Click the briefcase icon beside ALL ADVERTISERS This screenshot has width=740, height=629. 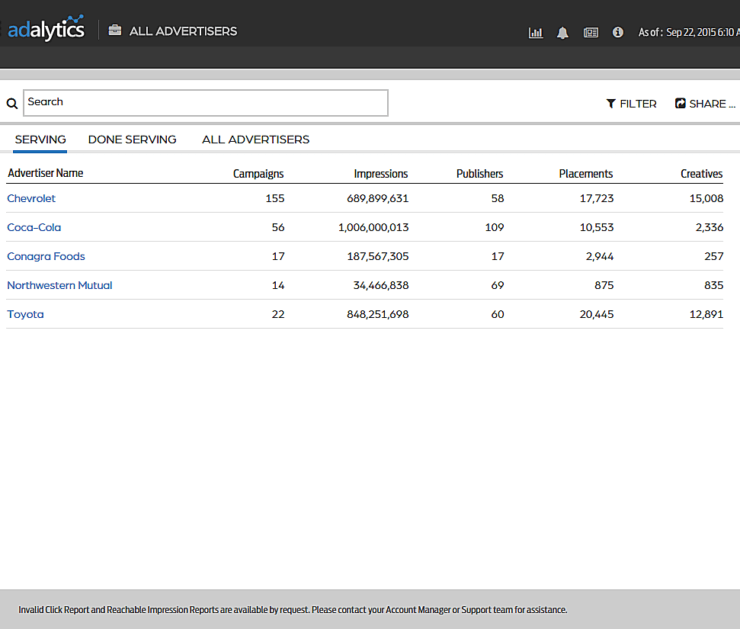pyautogui.click(x=115, y=31)
